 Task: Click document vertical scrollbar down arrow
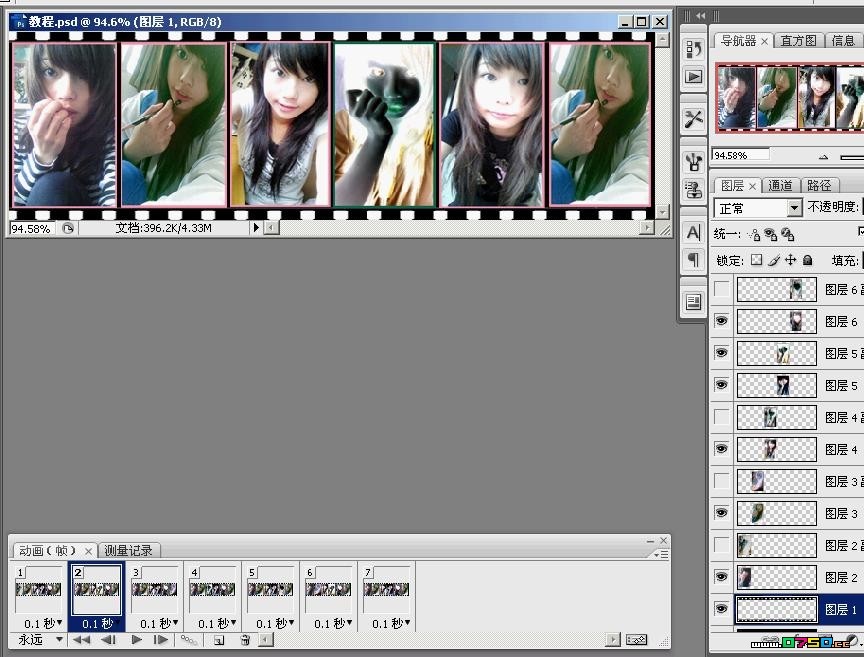(662, 212)
